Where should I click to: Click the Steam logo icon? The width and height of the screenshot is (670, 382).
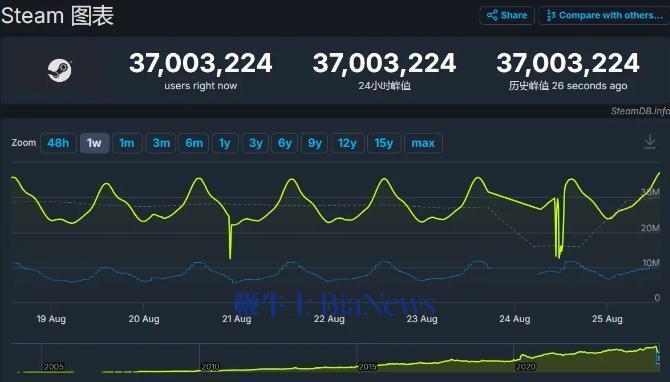pyautogui.click(x=59, y=70)
